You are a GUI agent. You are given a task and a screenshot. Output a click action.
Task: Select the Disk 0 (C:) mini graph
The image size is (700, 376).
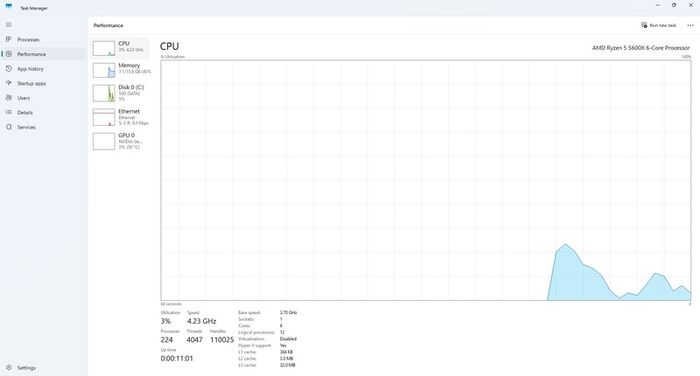pyautogui.click(x=104, y=93)
